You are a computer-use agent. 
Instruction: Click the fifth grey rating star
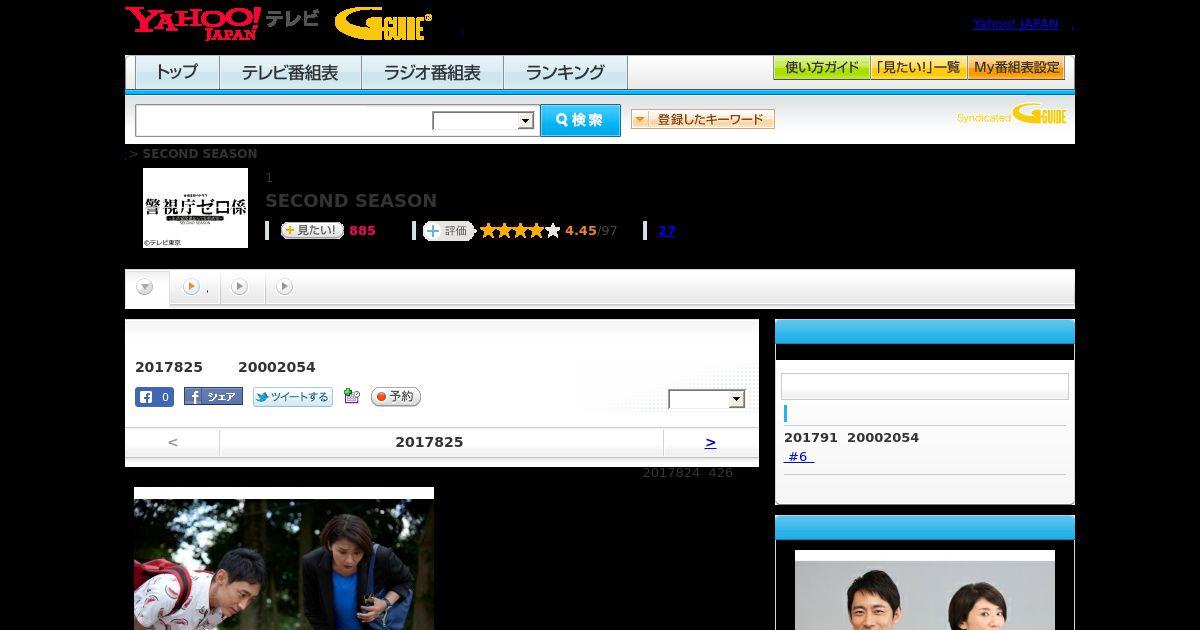tap(552, 231)
